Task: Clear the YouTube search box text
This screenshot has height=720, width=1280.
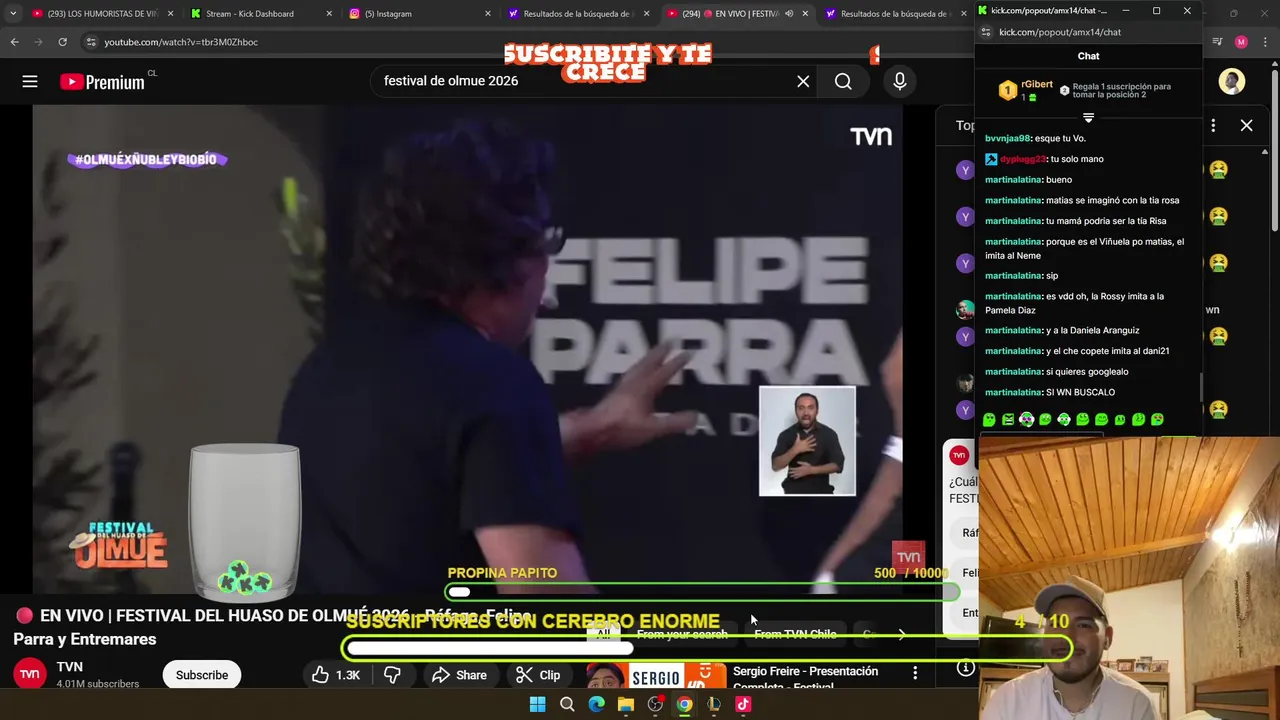Action: point(803,81)
